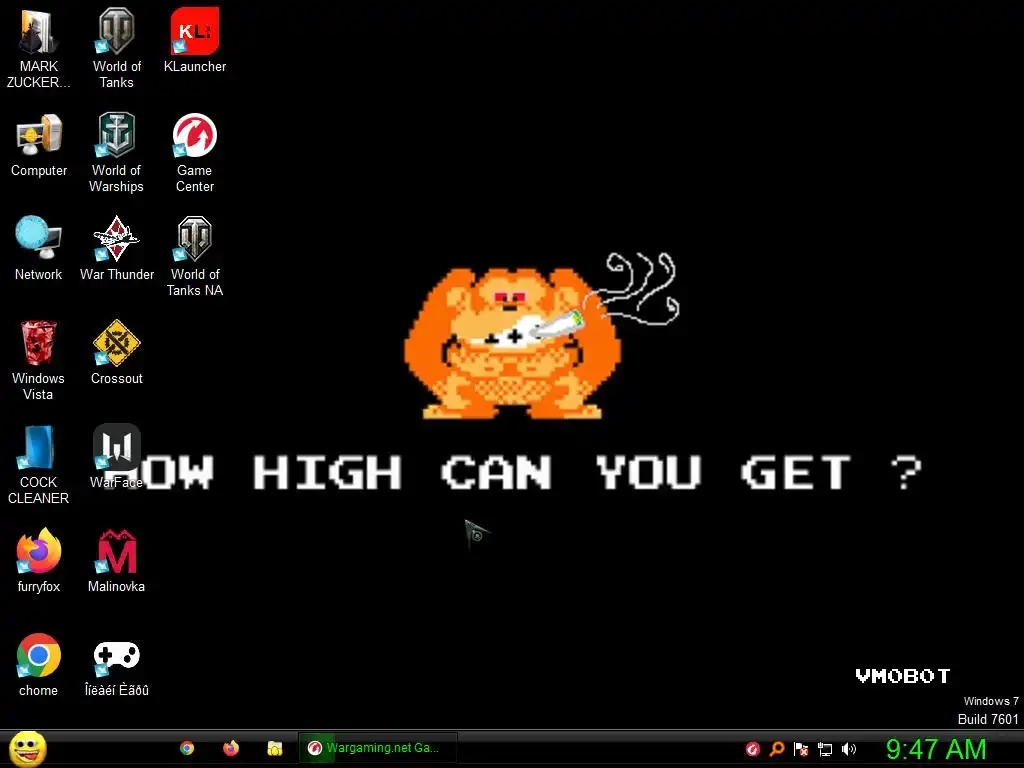Switch to Wargaming.net Ga... taskbar window
This screenshot has width=1024, height=768.
377,748
